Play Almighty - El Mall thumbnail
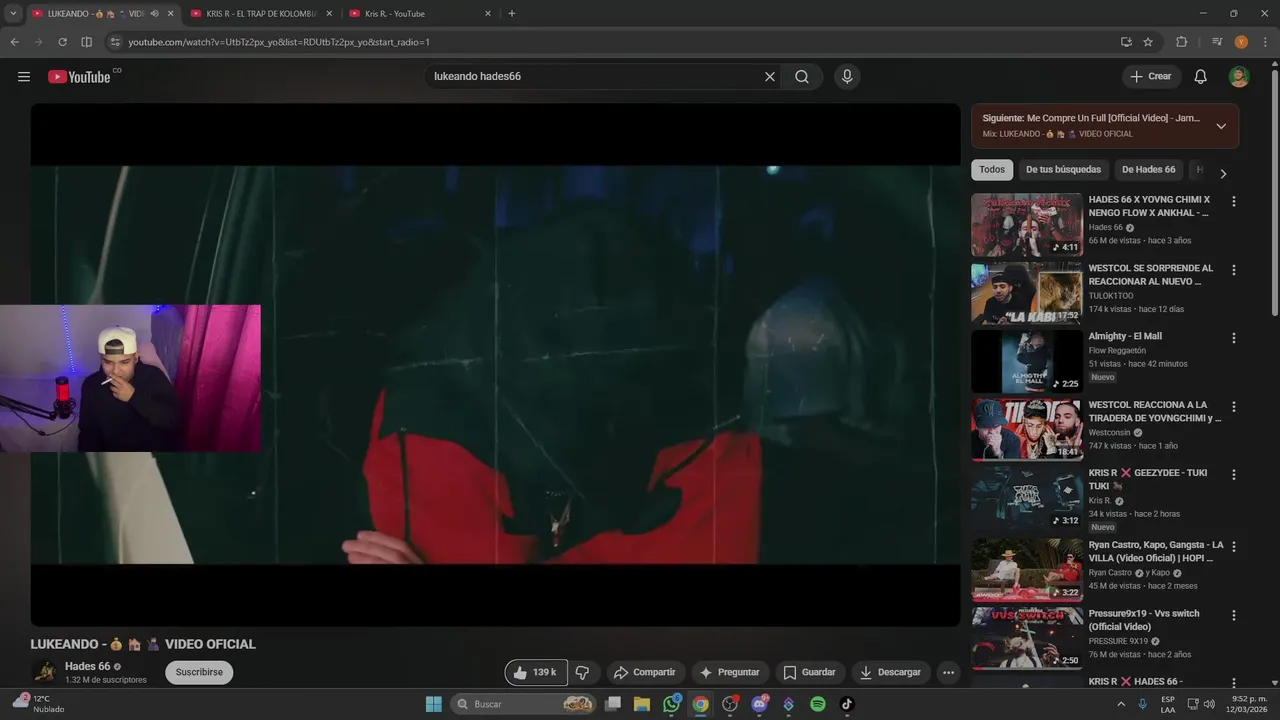This screenshot has height=720, width=1280. tap(1027, 362)
